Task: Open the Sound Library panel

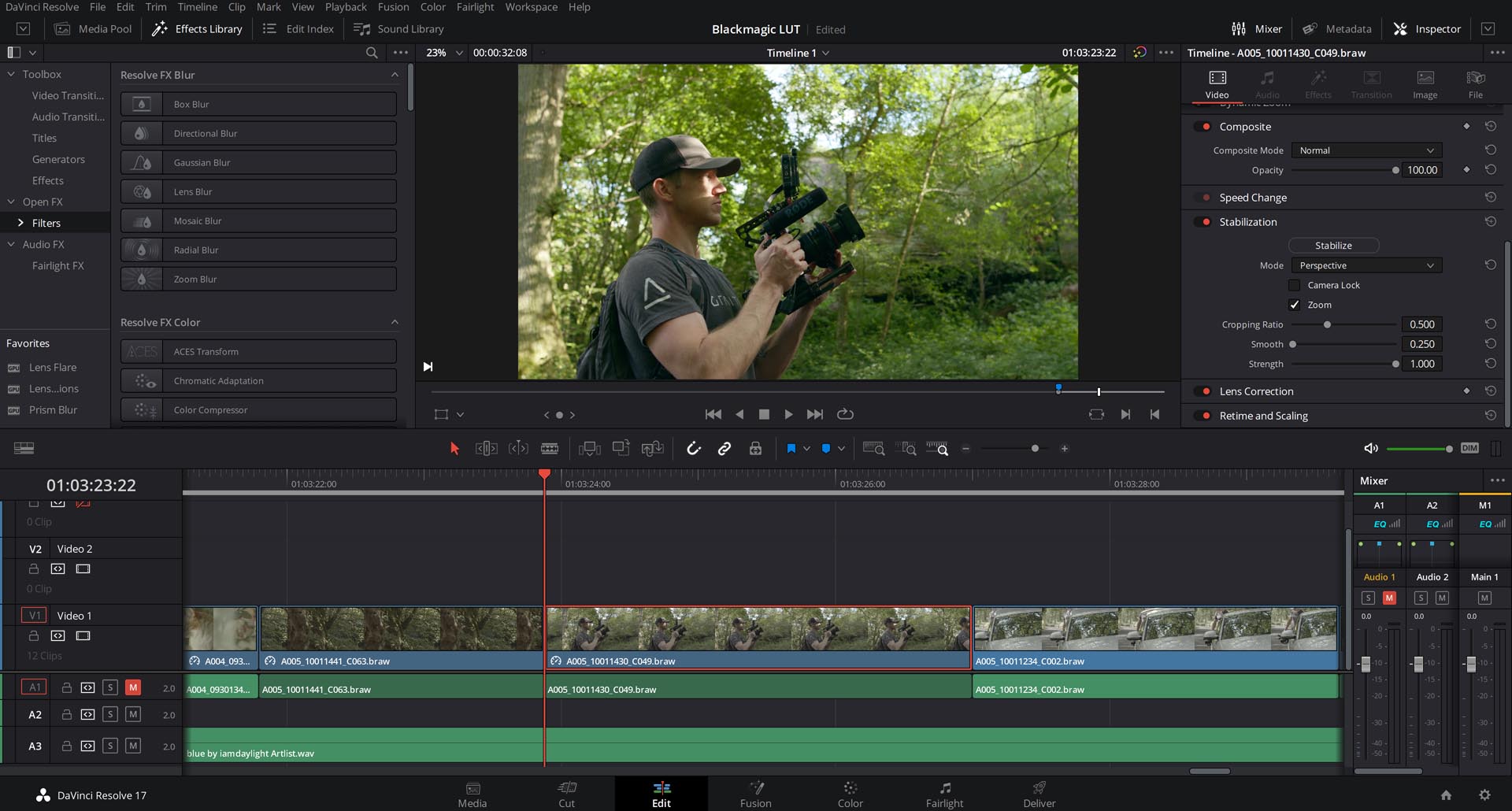Action: [399, 29]
